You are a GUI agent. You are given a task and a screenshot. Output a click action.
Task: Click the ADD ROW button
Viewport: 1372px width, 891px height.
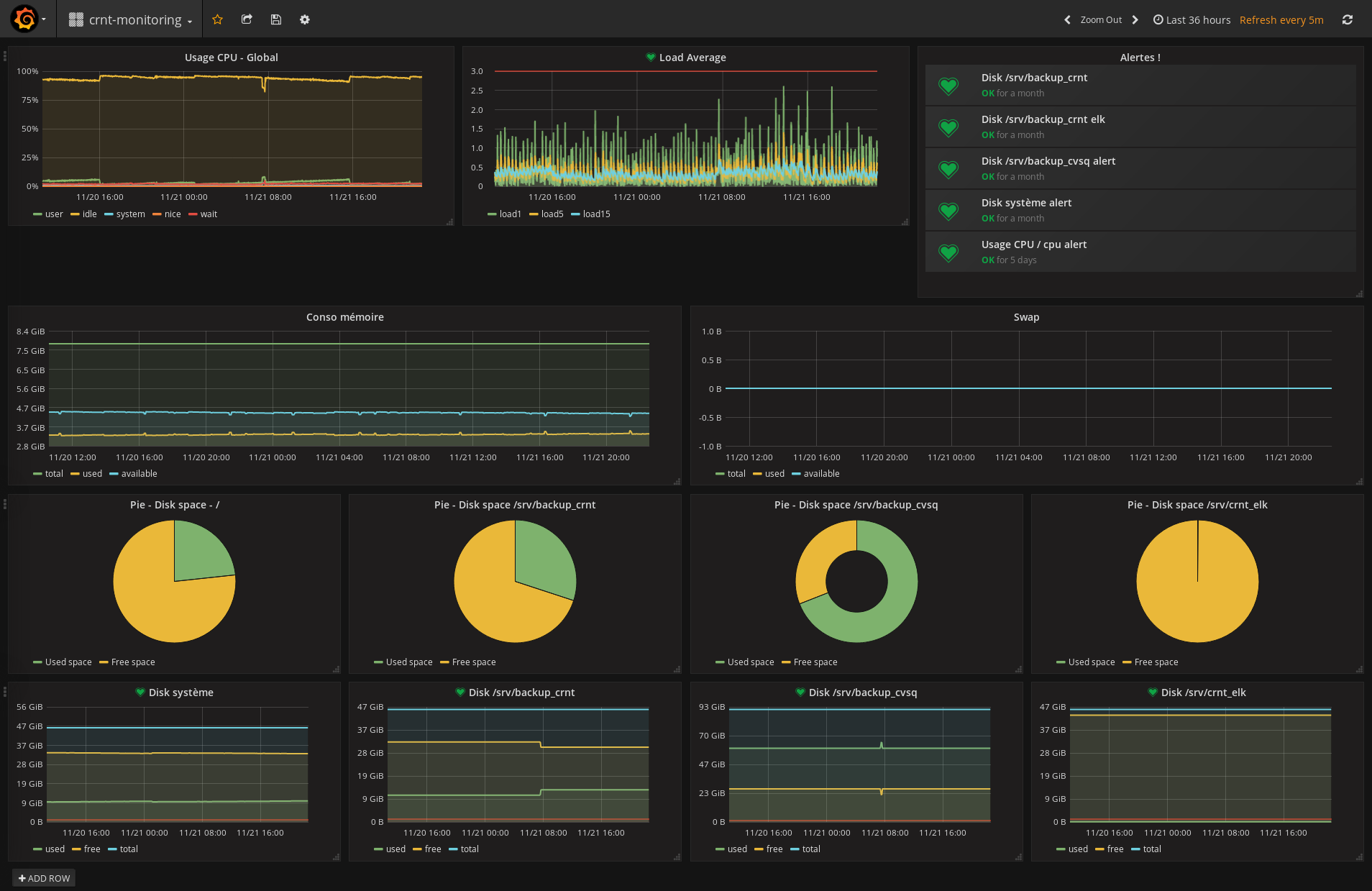(x=44, y=878)
